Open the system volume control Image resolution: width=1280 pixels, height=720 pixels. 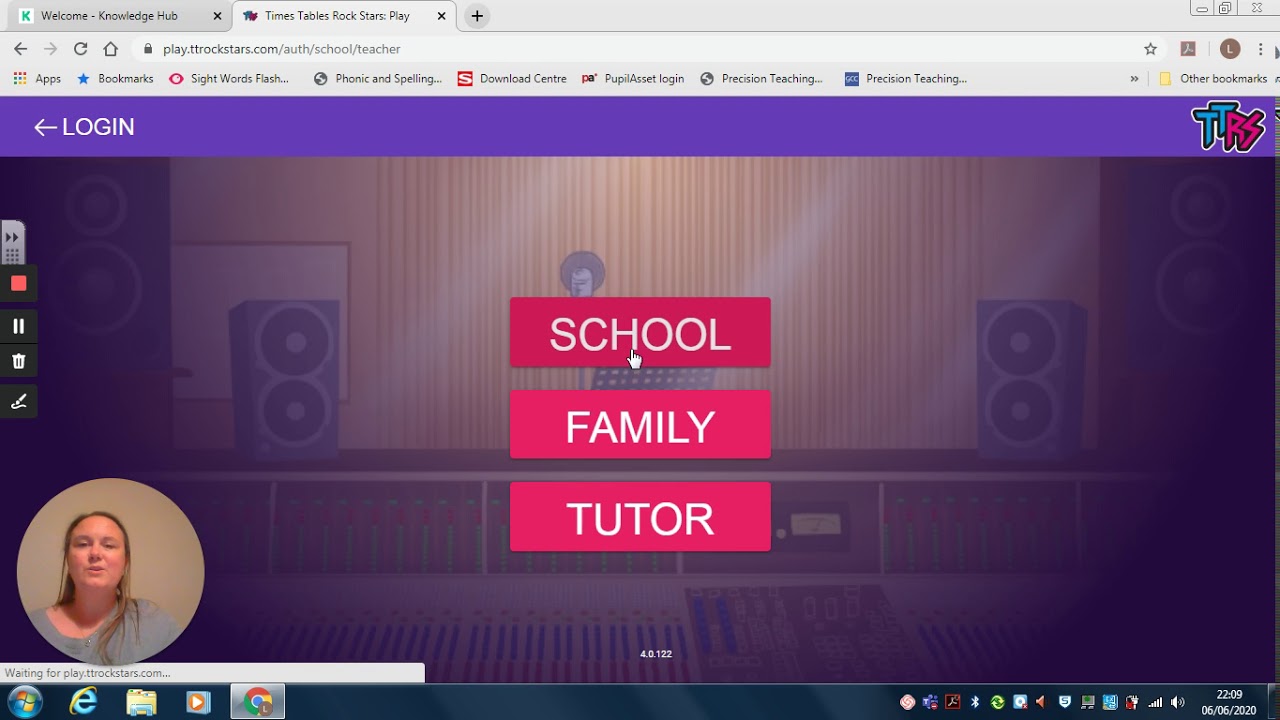(x=1178, y=702)
